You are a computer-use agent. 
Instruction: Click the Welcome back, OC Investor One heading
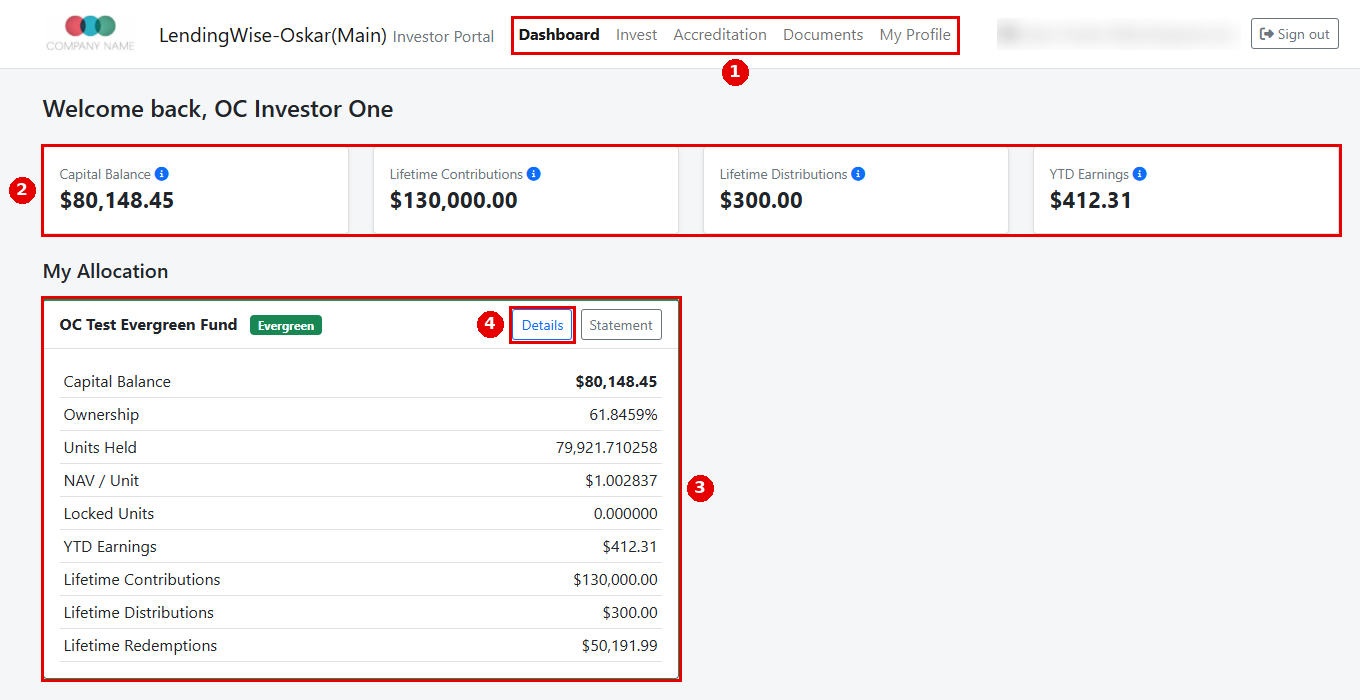(218, 109)
